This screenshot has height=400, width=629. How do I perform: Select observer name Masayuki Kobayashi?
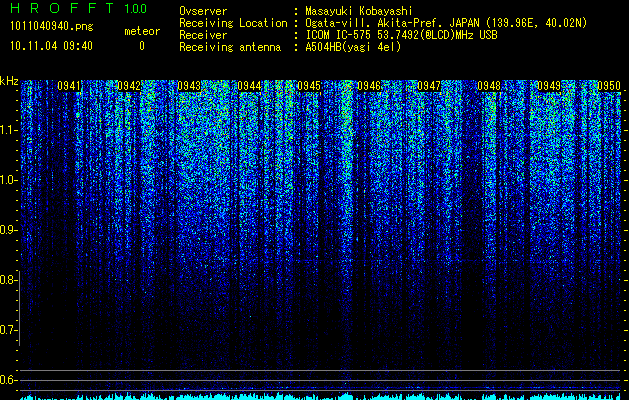click(x=359, y=12)
